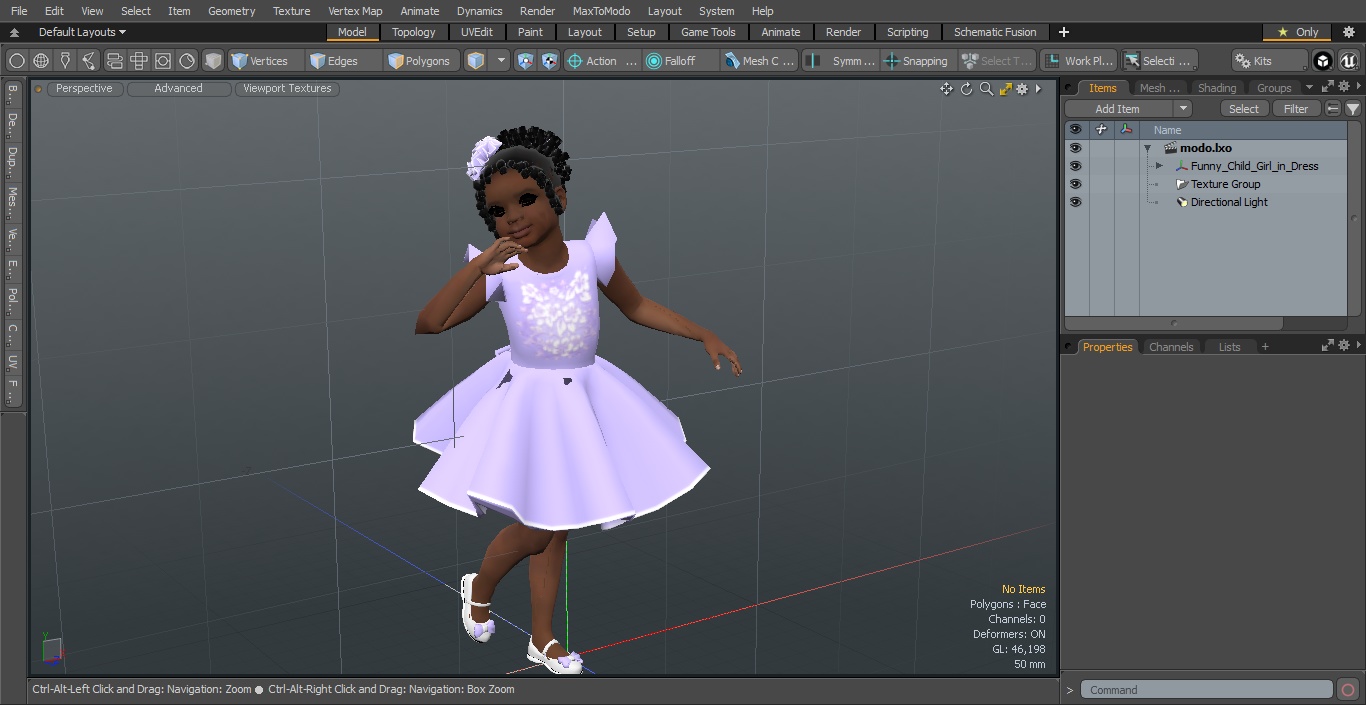Click the curve path tool icon

coord(89,61)
